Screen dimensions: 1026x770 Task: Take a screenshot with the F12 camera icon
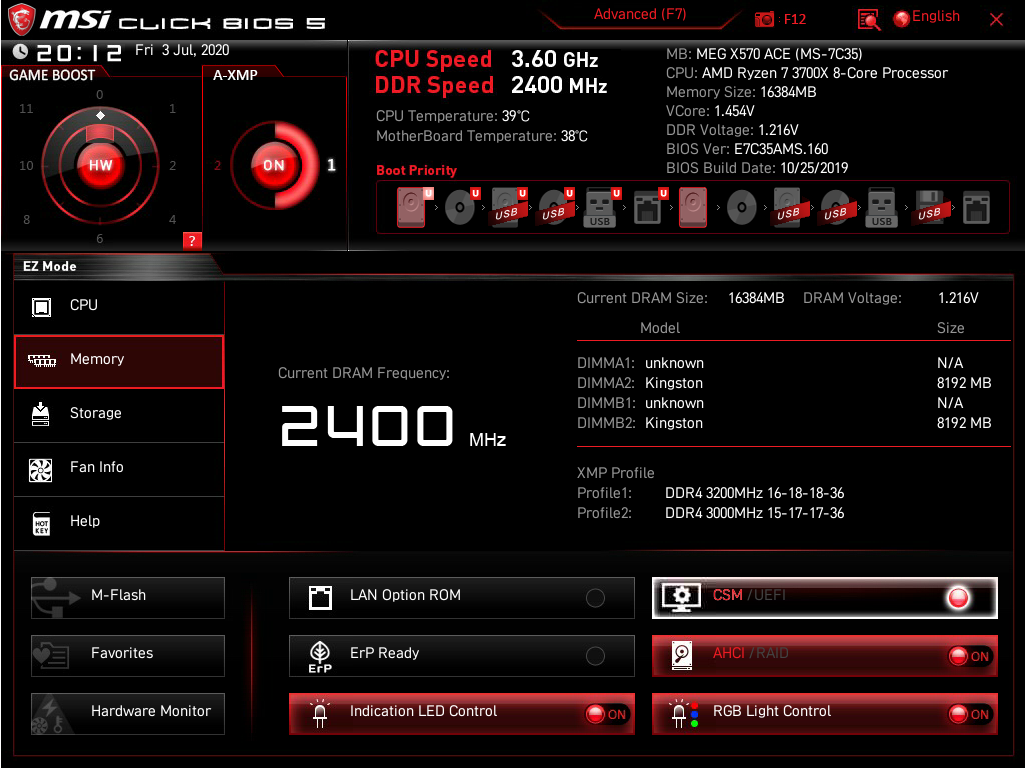coord(764,19)
